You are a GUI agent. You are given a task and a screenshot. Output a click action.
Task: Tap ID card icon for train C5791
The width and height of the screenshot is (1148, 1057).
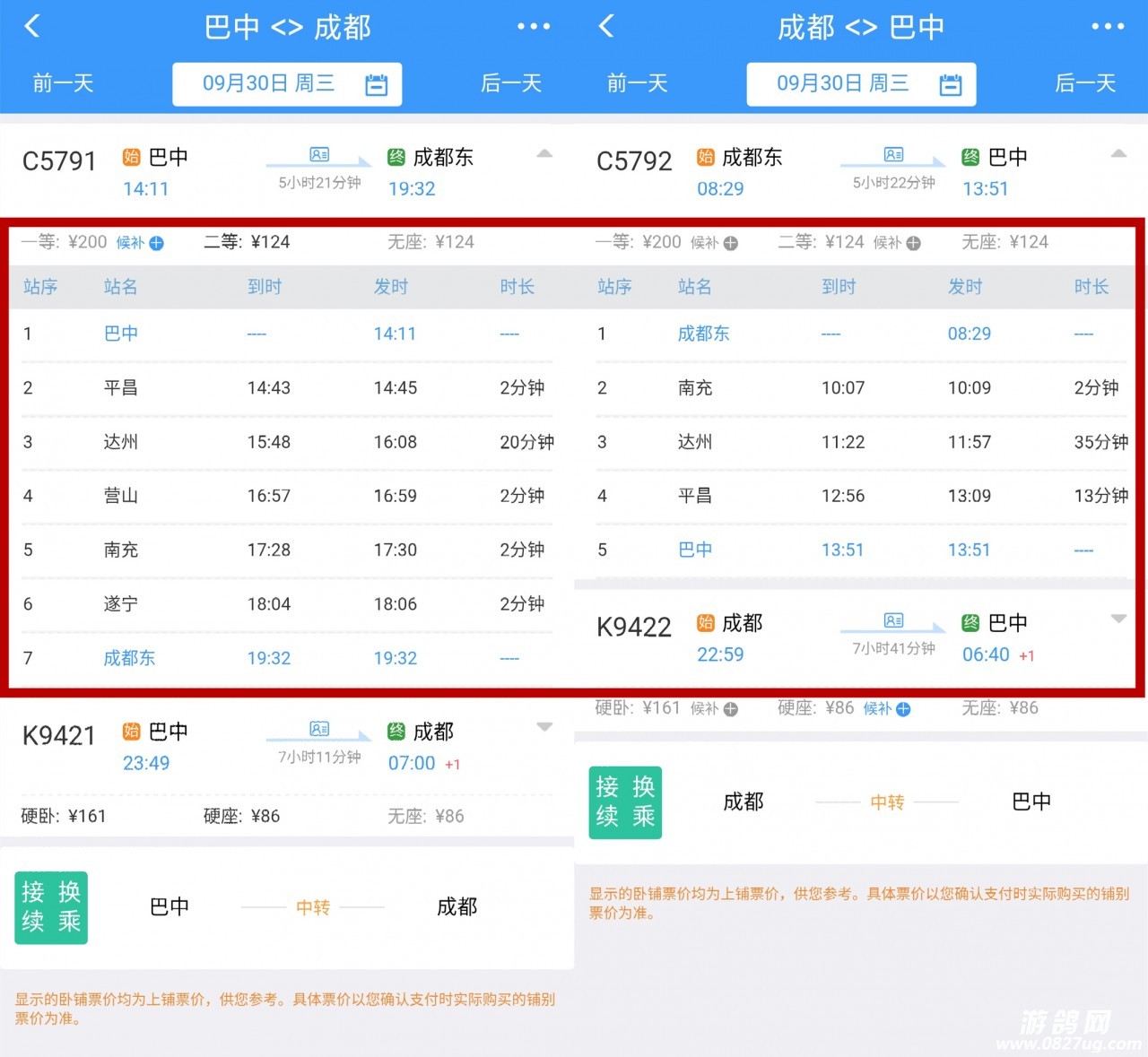tap(319, 154)
